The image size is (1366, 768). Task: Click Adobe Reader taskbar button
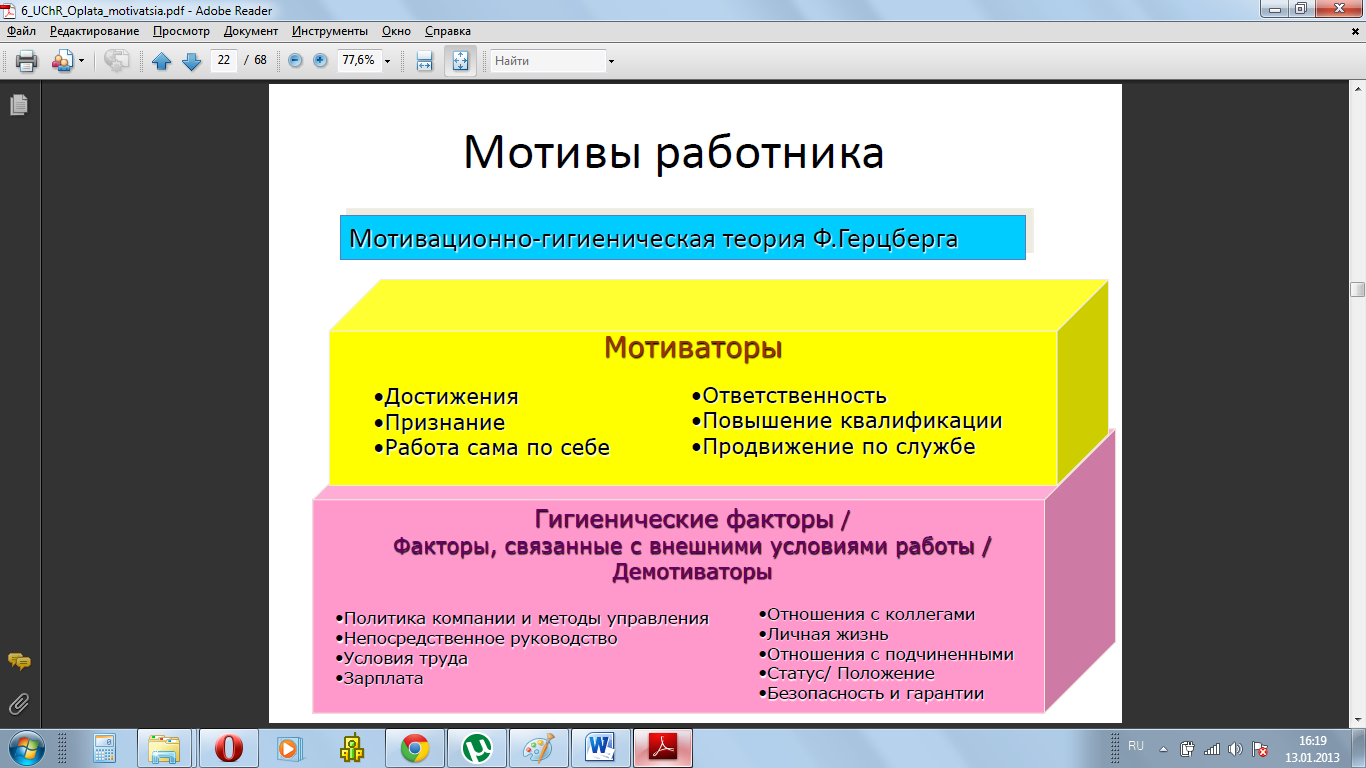[664, 748]
